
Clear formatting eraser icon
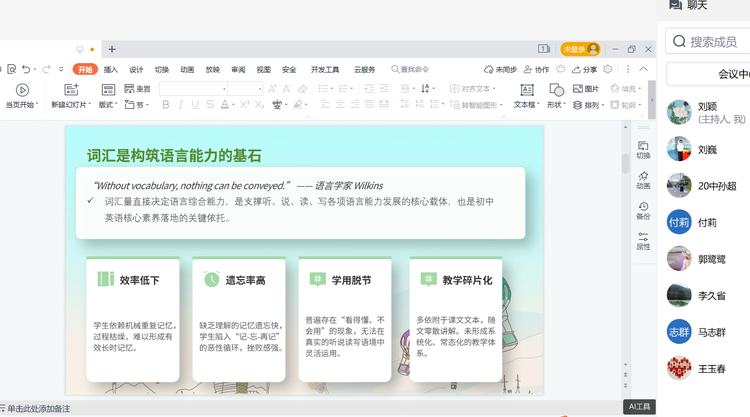(x=302, y=89)
